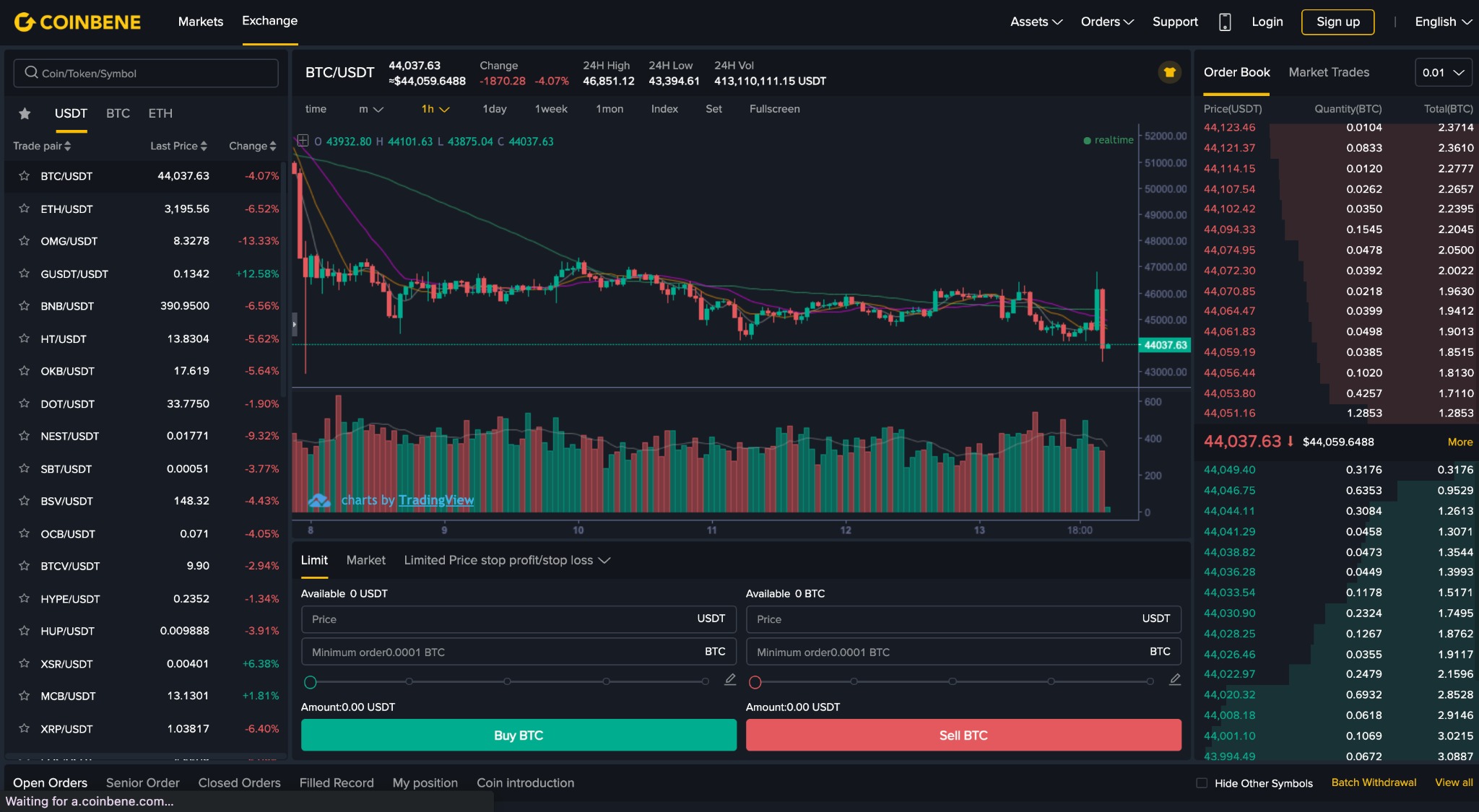The height and width of the screenshot is (812, 1479).
Task: Click the crosshair icon left of OHLC values
Action: 303,141
